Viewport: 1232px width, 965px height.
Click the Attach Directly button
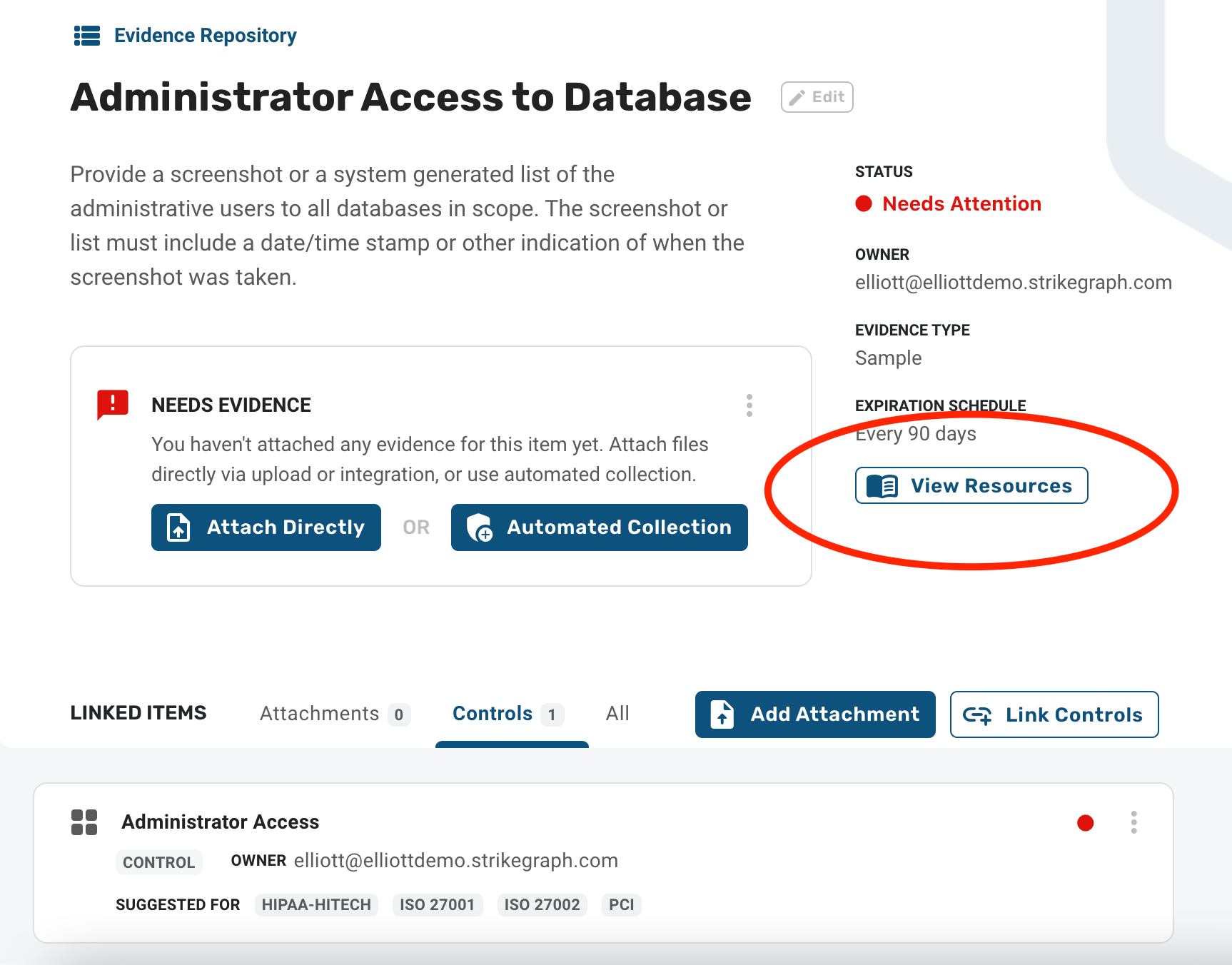click(x=266, y=527)
